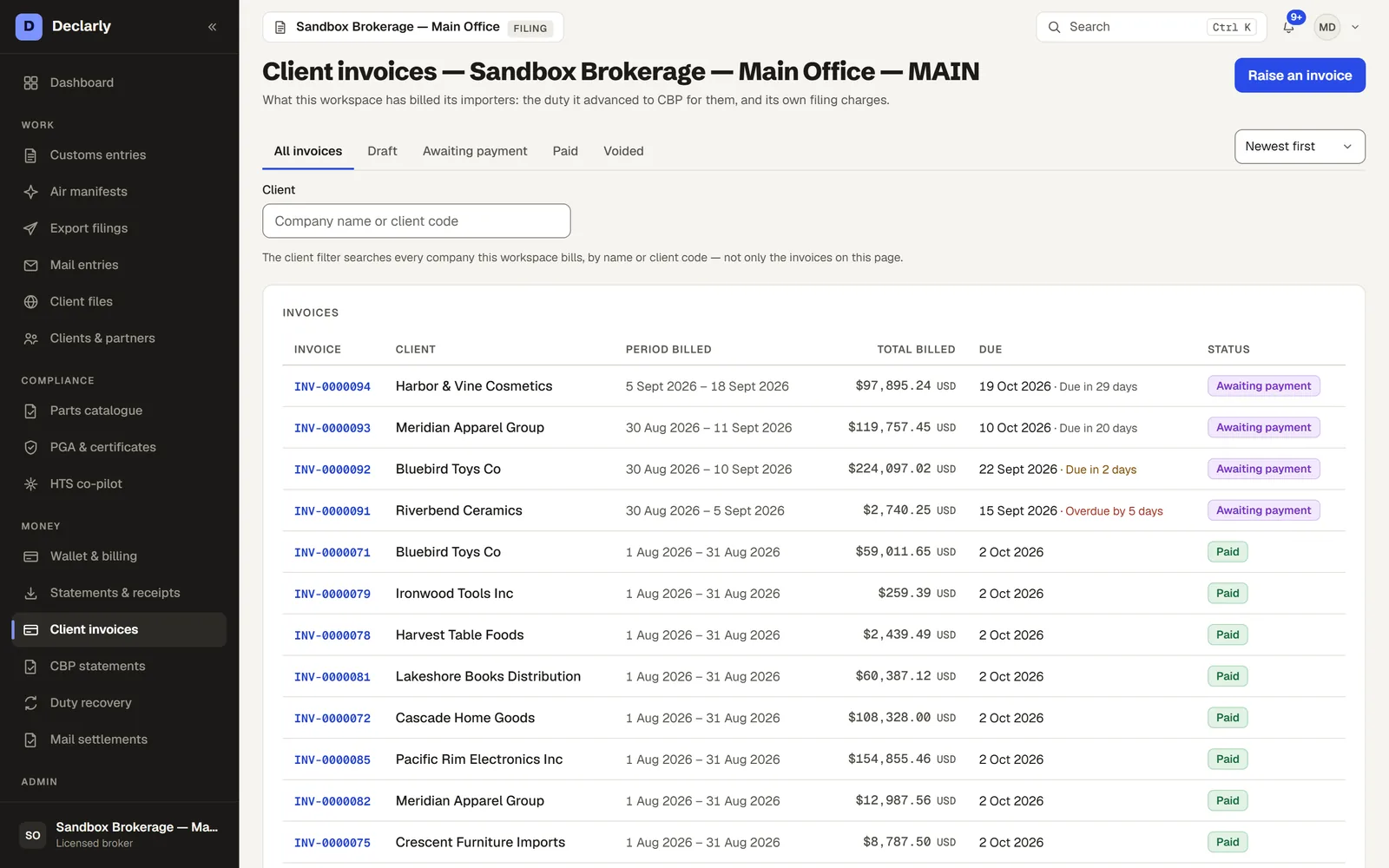This screenshot has height=868, width=1389.
Task: Open the Newest first sort dropdown
Action: (x=1300, y=147)
